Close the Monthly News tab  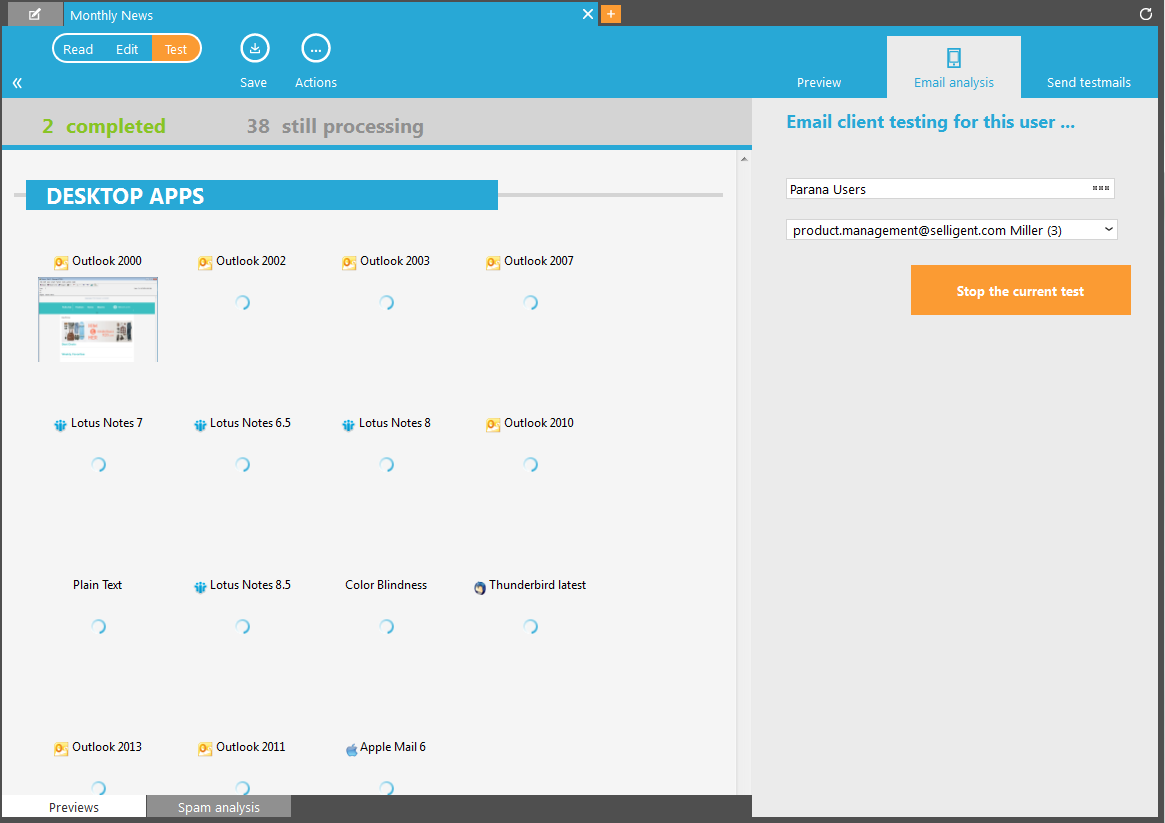tap(588, 14)
